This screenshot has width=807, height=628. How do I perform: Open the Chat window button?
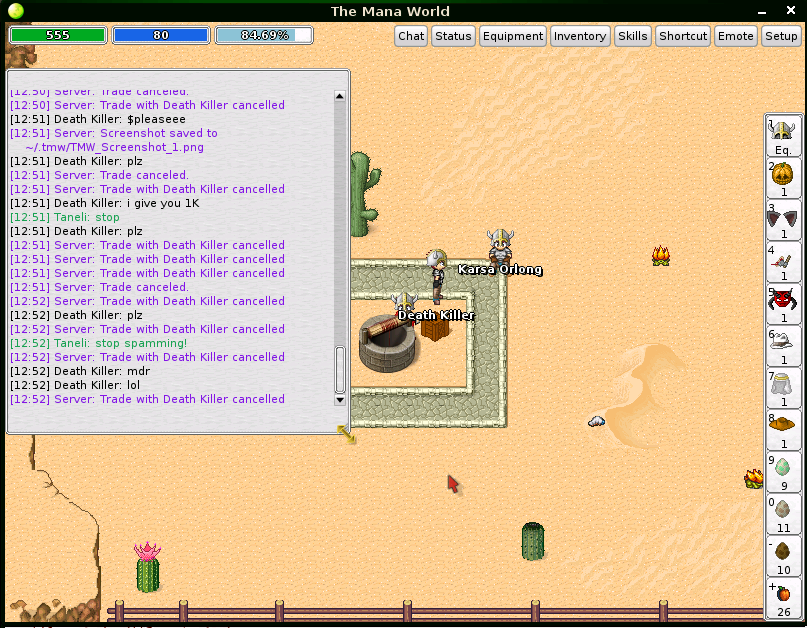click(x=411, y=36)
